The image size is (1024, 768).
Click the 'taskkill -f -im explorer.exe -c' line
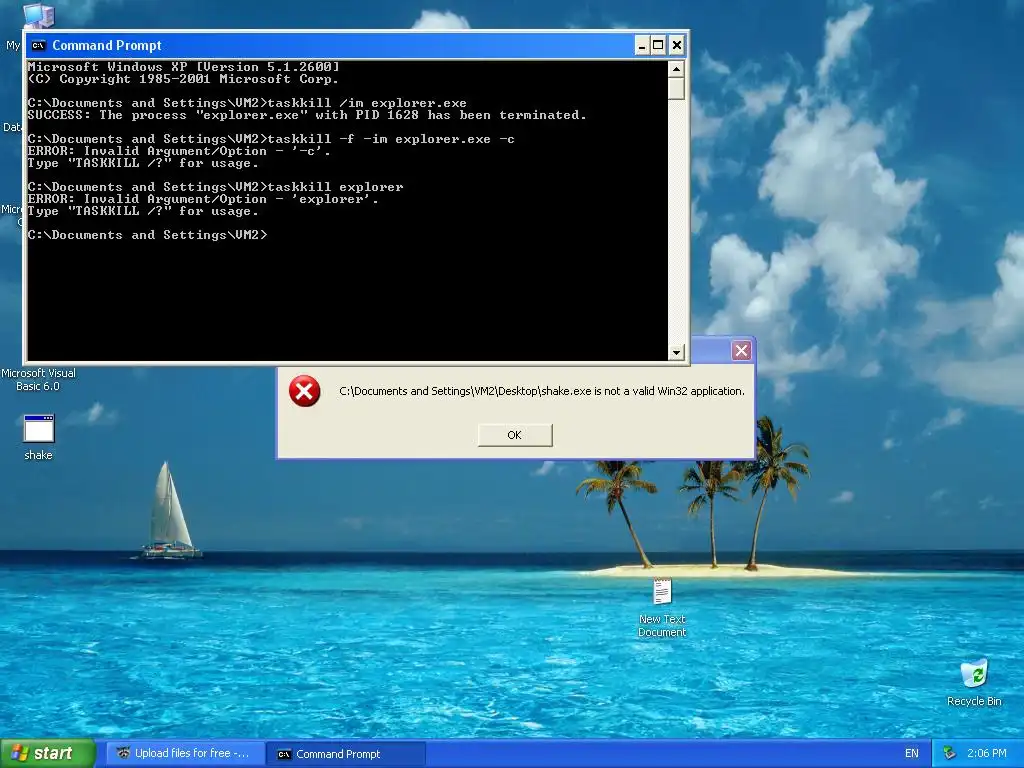tap(271, 139)
